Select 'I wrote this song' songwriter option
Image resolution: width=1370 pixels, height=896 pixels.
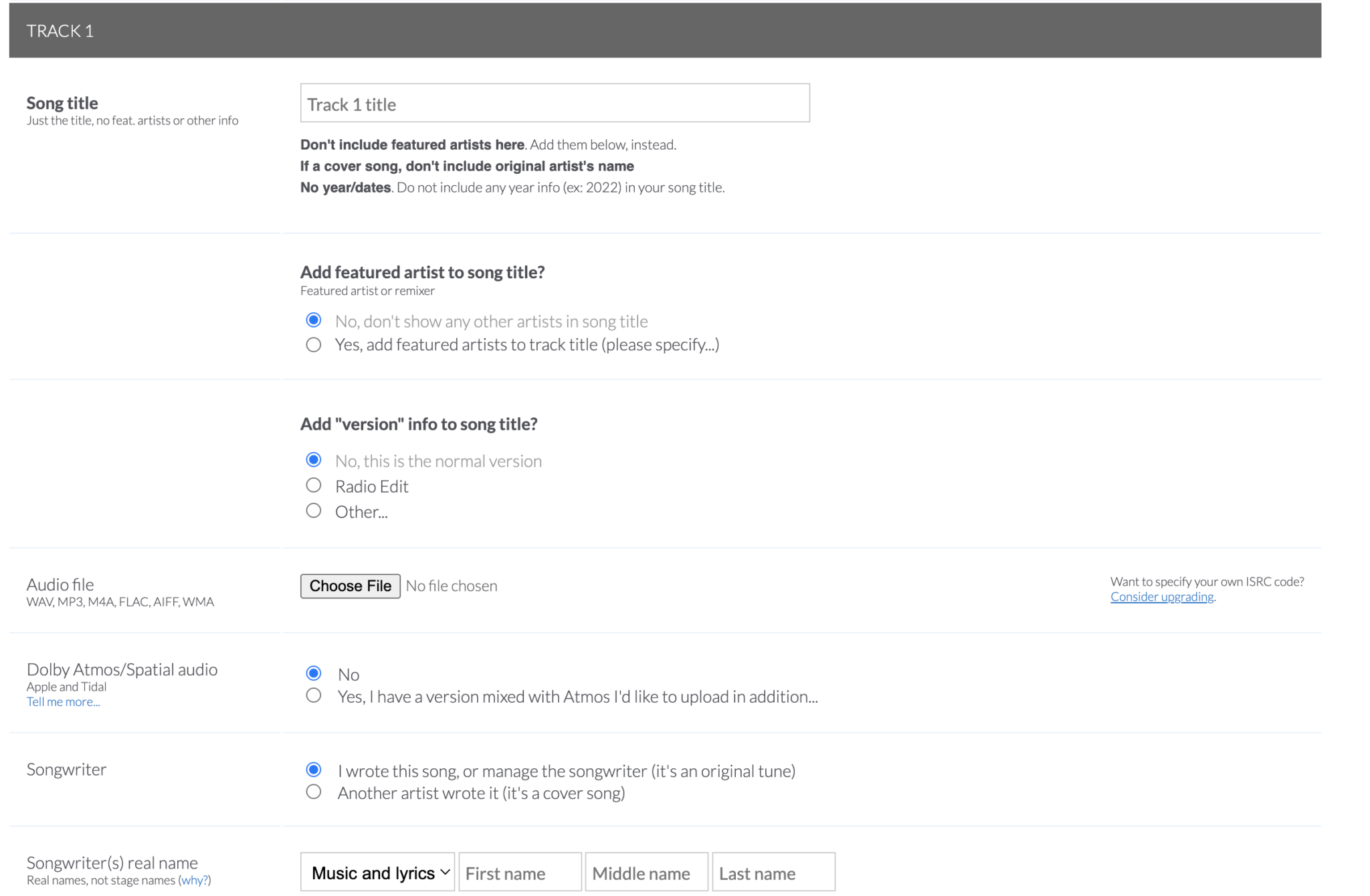pyautogui.click(x=313, y=770)
